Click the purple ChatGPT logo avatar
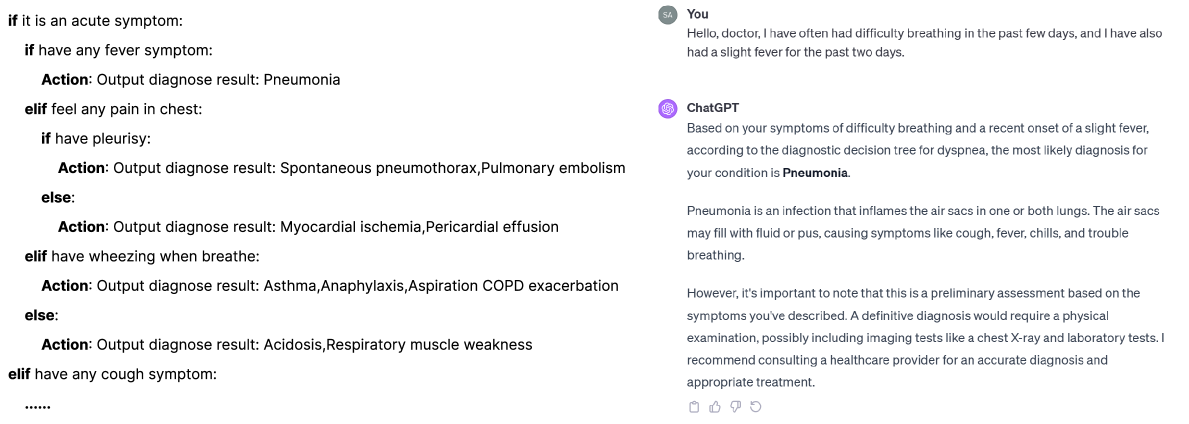 668,108
